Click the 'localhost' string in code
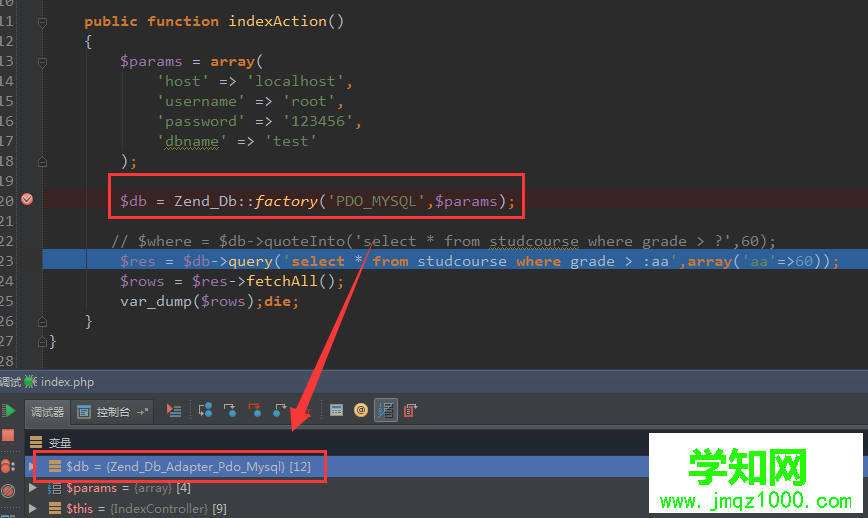The width and height of the screenshot is (868, 518). (x=295, y=81)
